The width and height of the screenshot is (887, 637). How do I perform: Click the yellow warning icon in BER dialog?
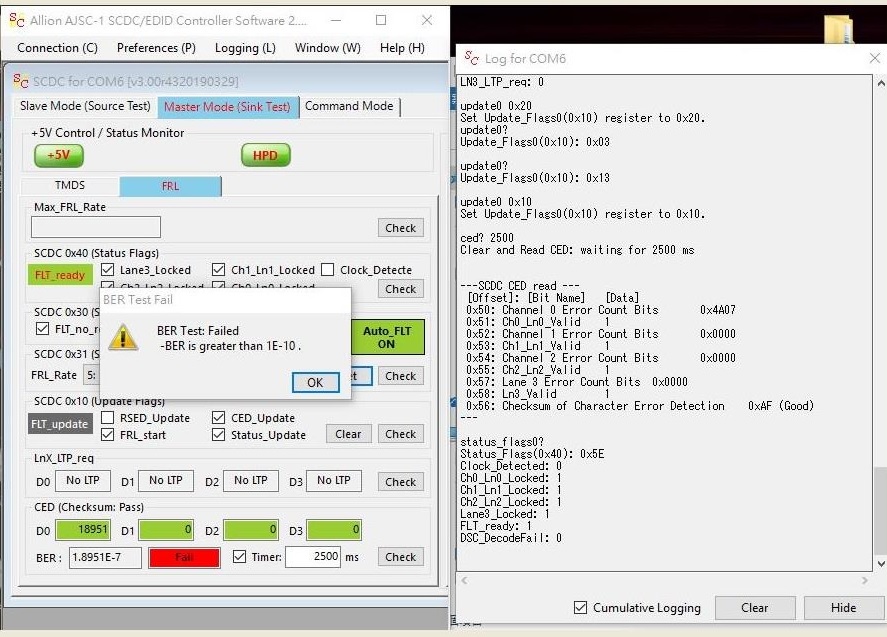(x=123, y=337)
